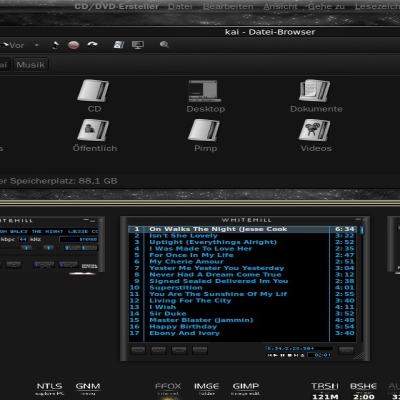Launch GIMP from the dock
The image size is (400, 400).
[245, 389]
